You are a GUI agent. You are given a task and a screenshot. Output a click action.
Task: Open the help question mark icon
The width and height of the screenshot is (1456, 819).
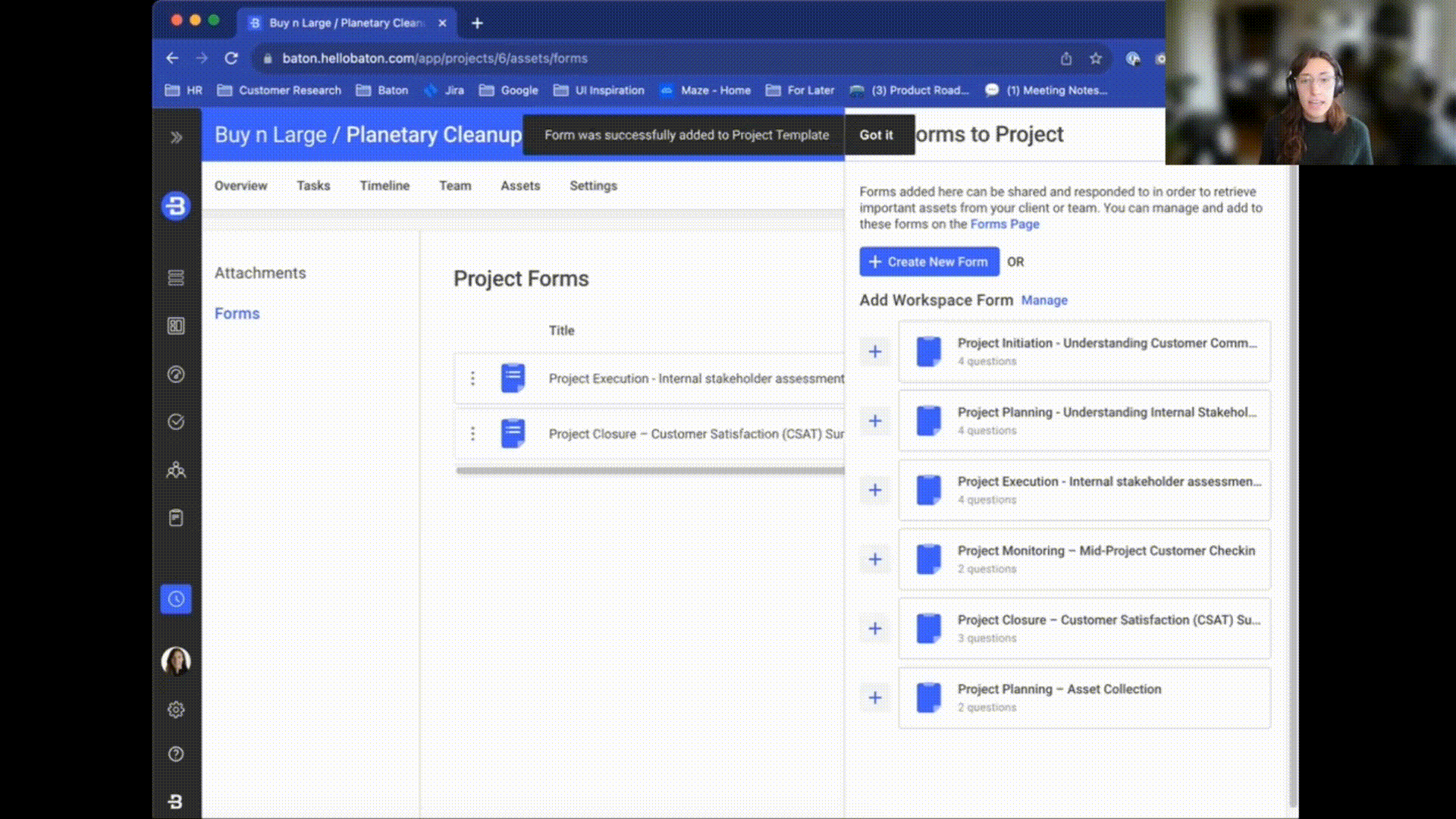tap(176, 754)
